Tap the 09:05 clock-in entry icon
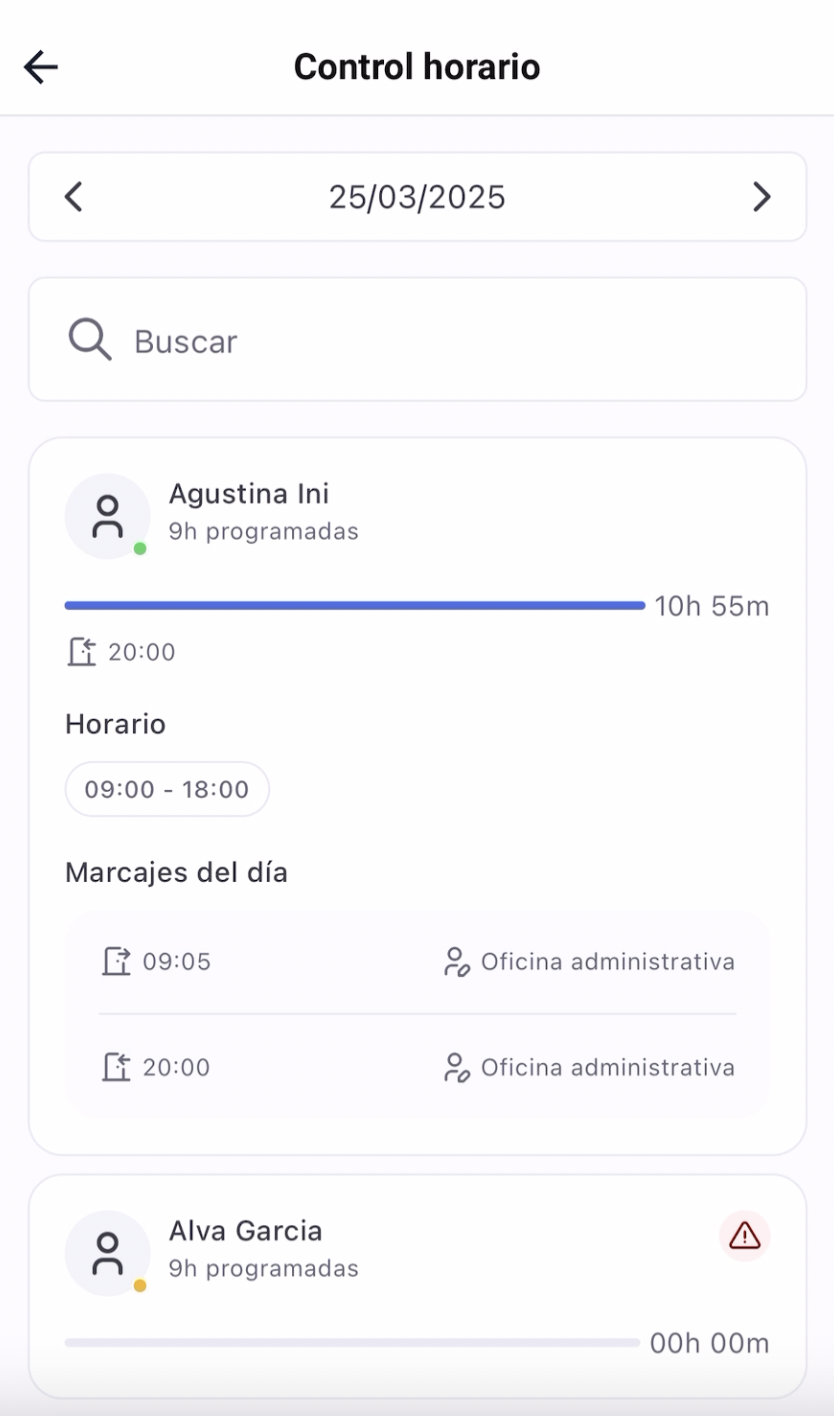834x1416 pixels. coord(116,962)
